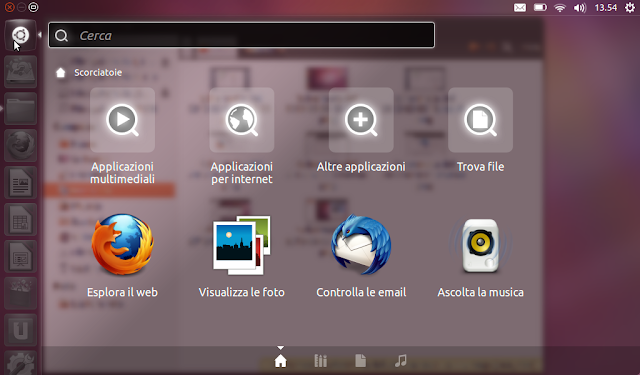Launch Thunderbird via Controlla le email
This screenshot has width=640, height=375.
click(361, 255)
